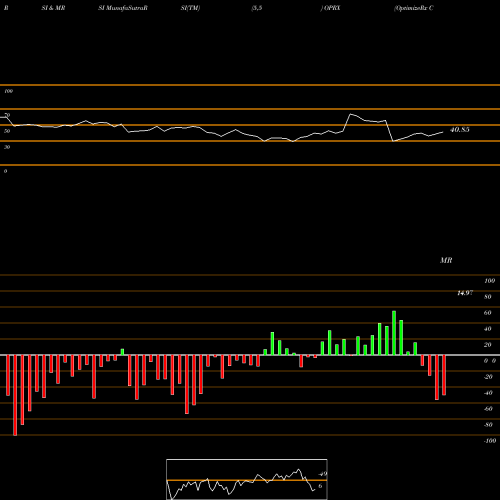Click the value 49 in mini chart
This screenshot has width=500, height=500.
(x=323, y=474)
